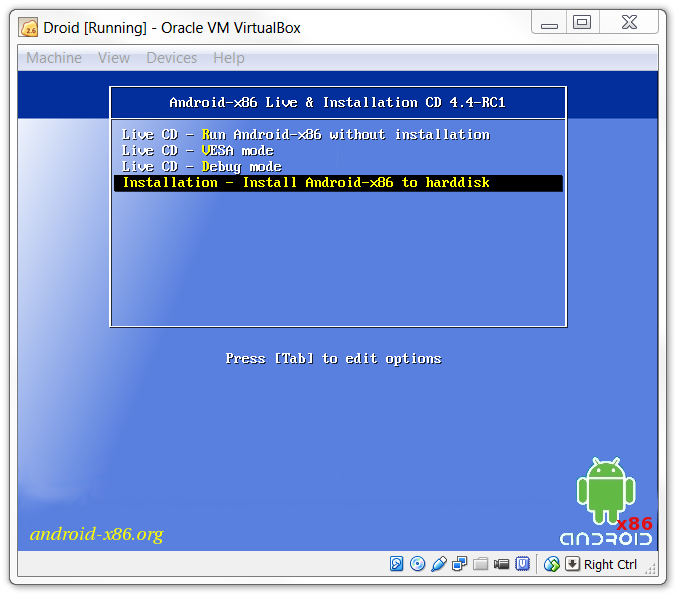
Task: Open the View menu
Action: pyautogui.click(x=114, y=58)
